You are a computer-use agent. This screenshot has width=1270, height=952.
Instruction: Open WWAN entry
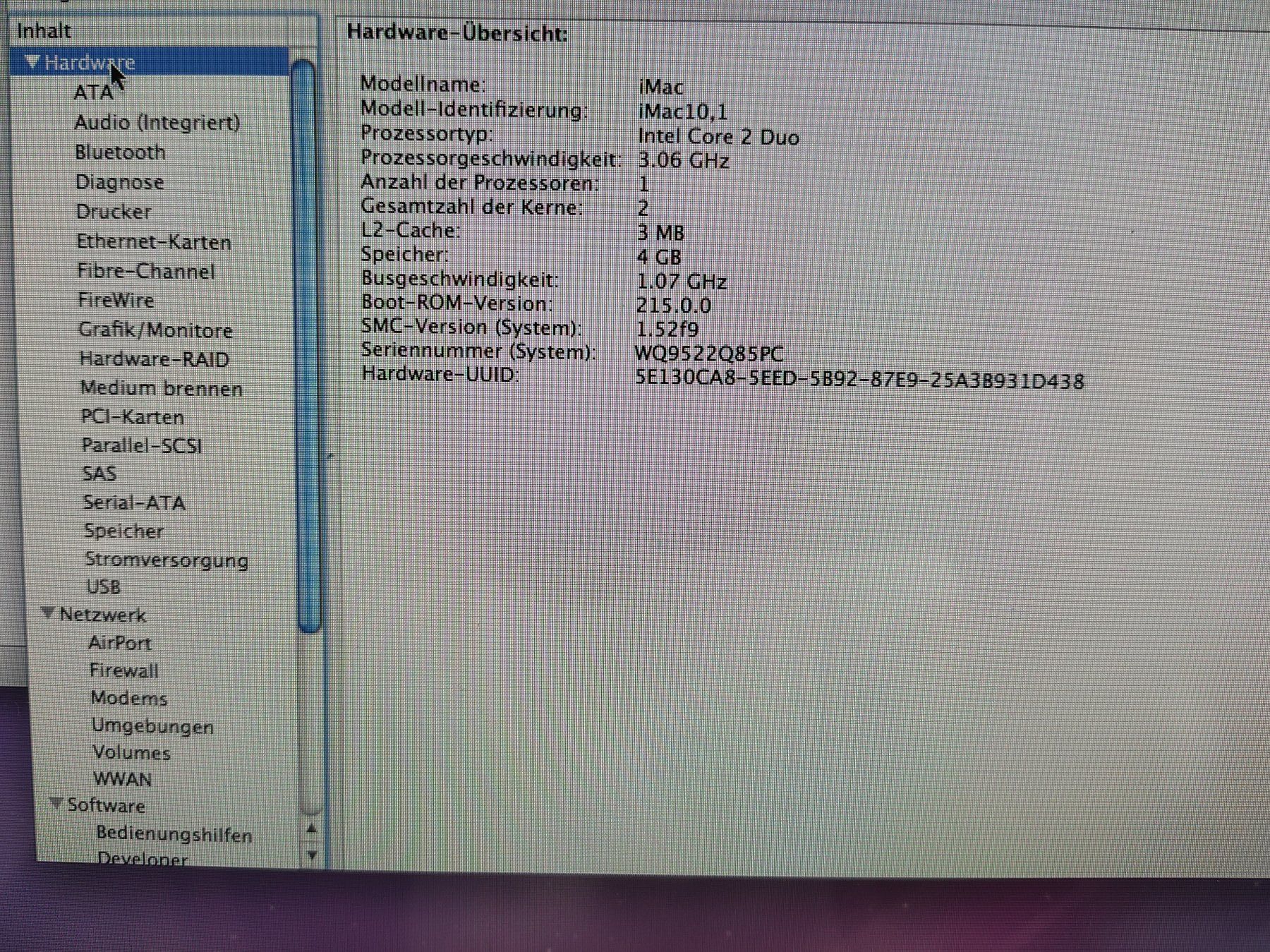(123, 779)
